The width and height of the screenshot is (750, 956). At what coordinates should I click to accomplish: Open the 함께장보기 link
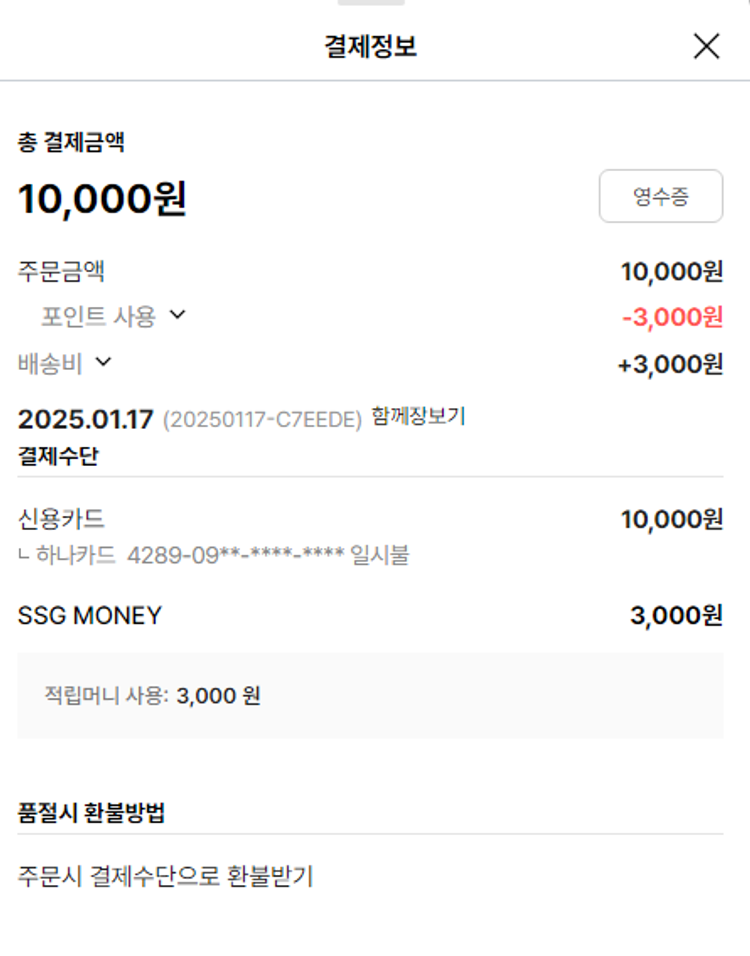pos(418,415)
